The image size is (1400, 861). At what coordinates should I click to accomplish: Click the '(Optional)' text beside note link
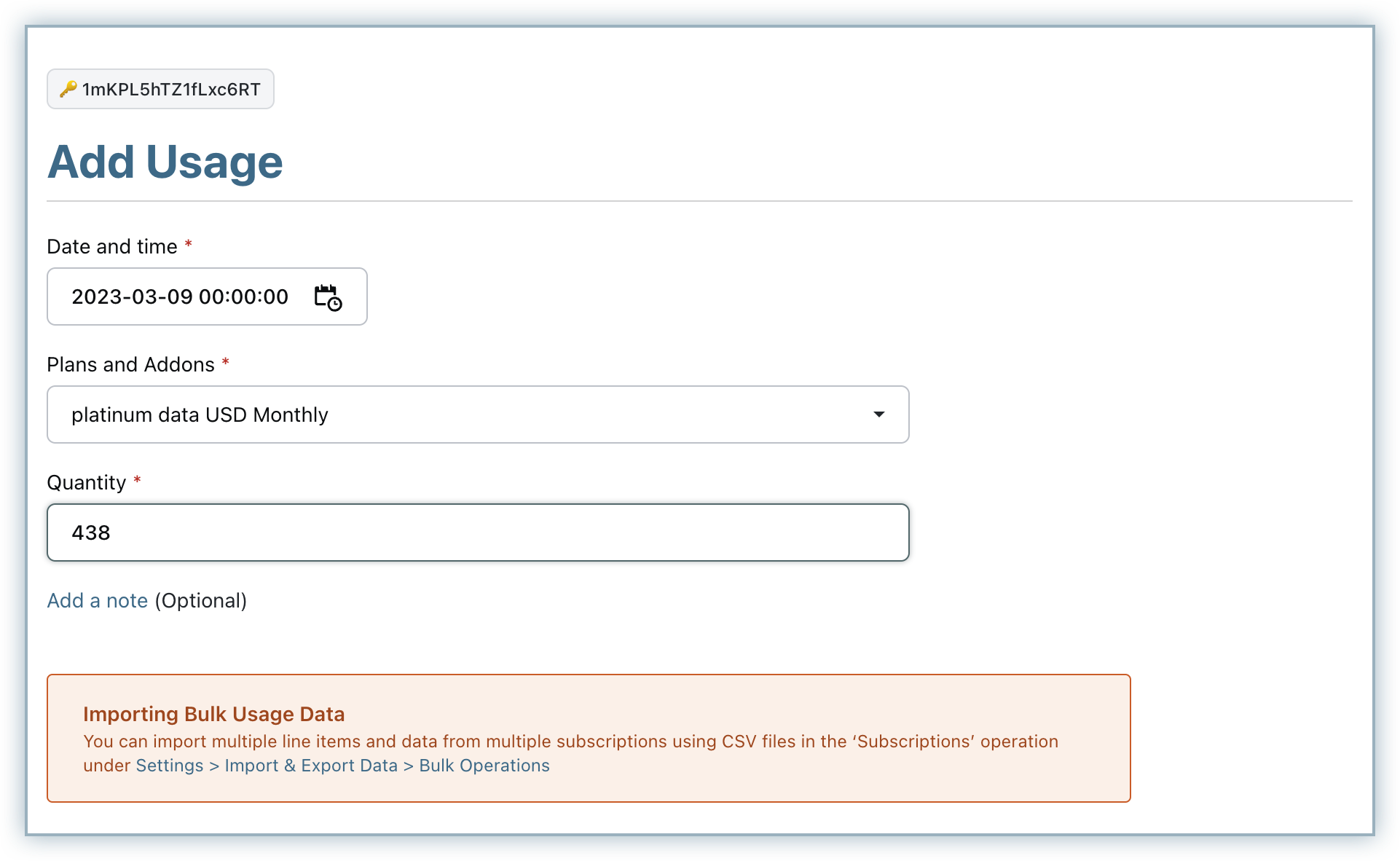pyautogui.click(x=201, y=600)
